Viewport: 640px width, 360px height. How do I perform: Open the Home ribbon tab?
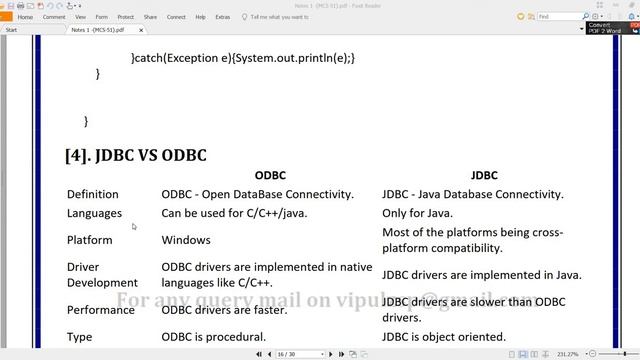[25, 17]
